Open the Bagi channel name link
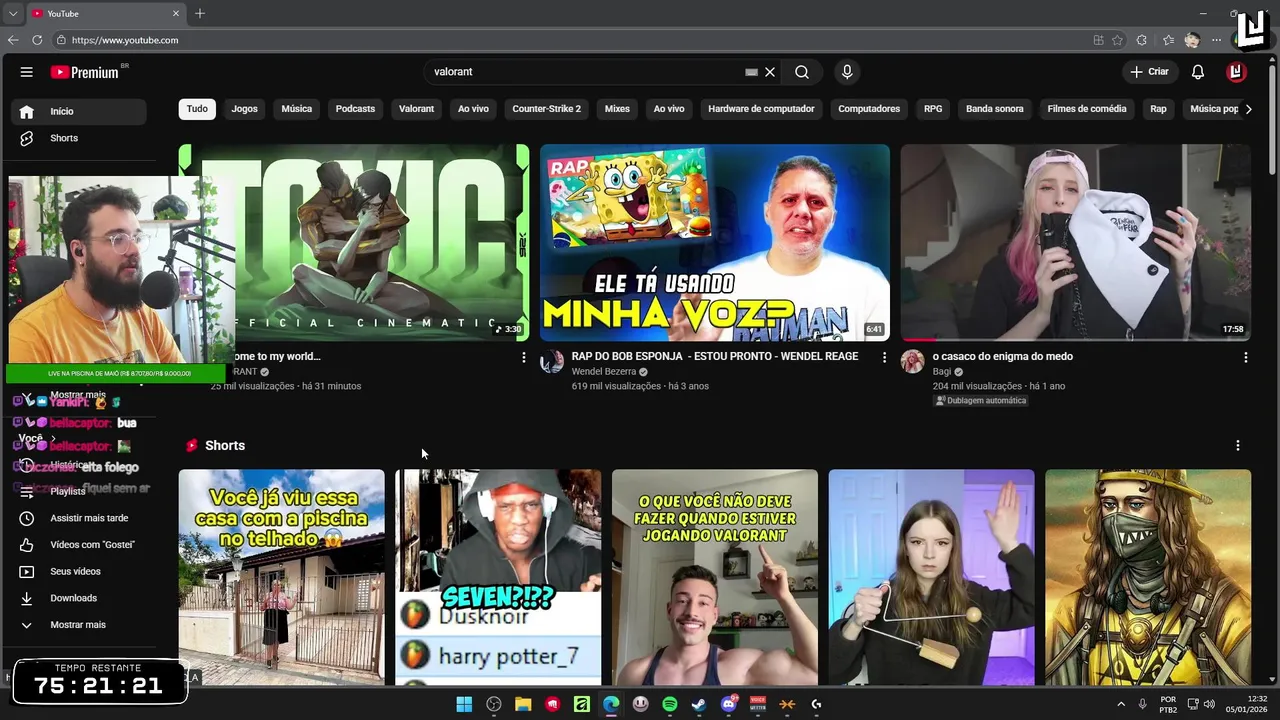 pos(942,372)
